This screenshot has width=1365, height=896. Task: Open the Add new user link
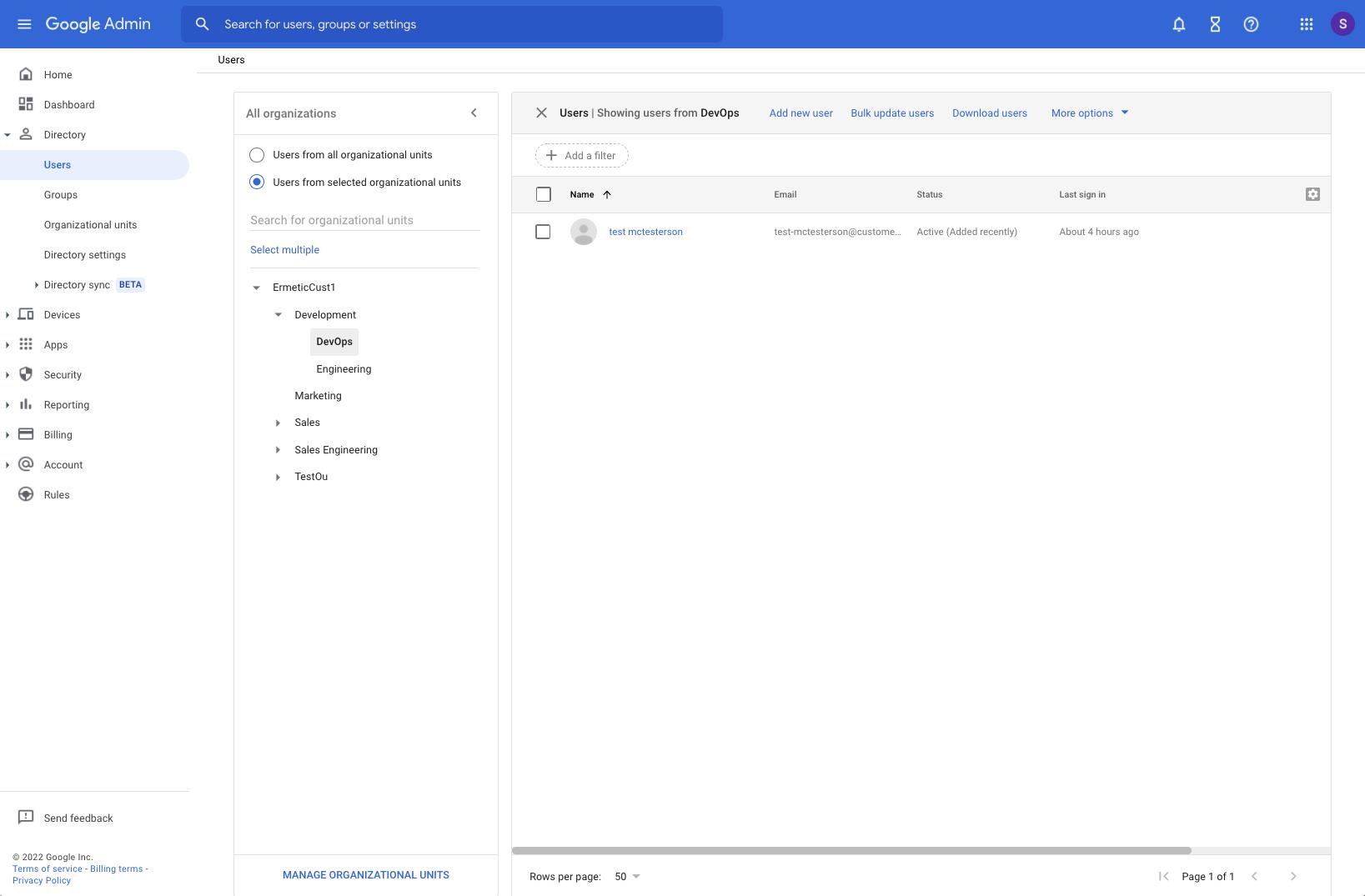click(800, 113)
